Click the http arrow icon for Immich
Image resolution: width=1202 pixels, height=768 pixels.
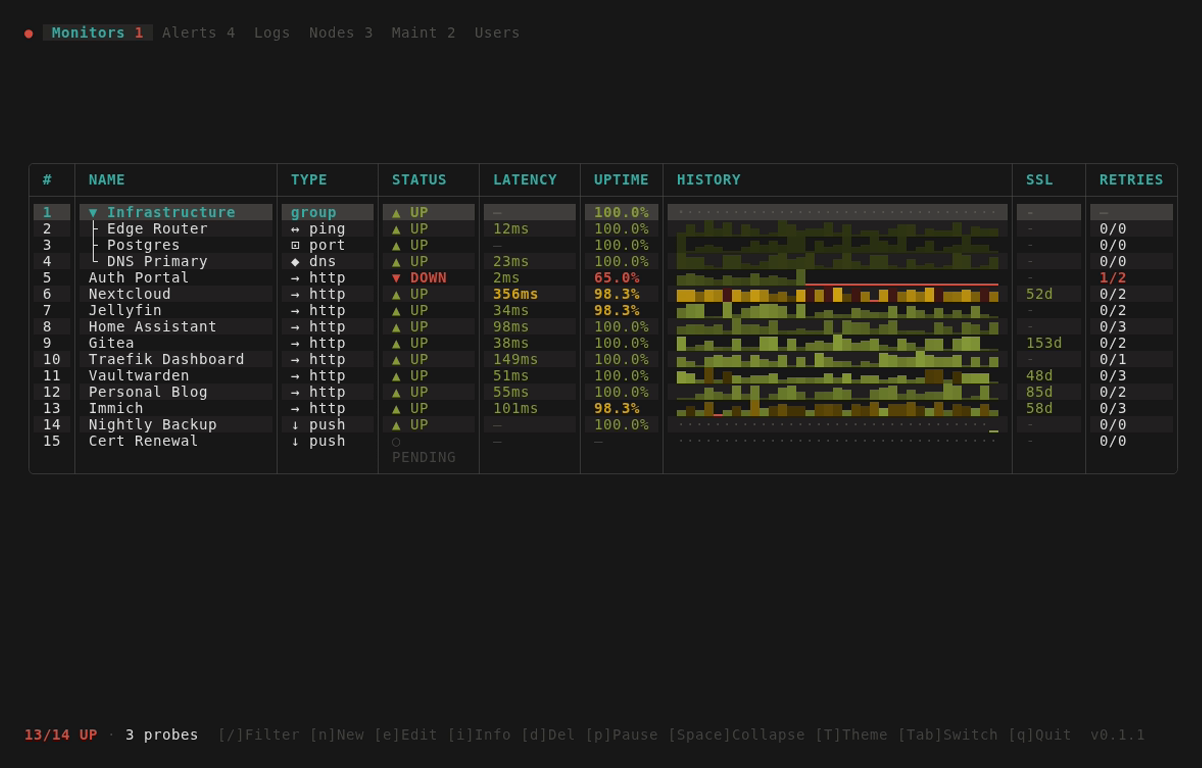click(296, 408)
